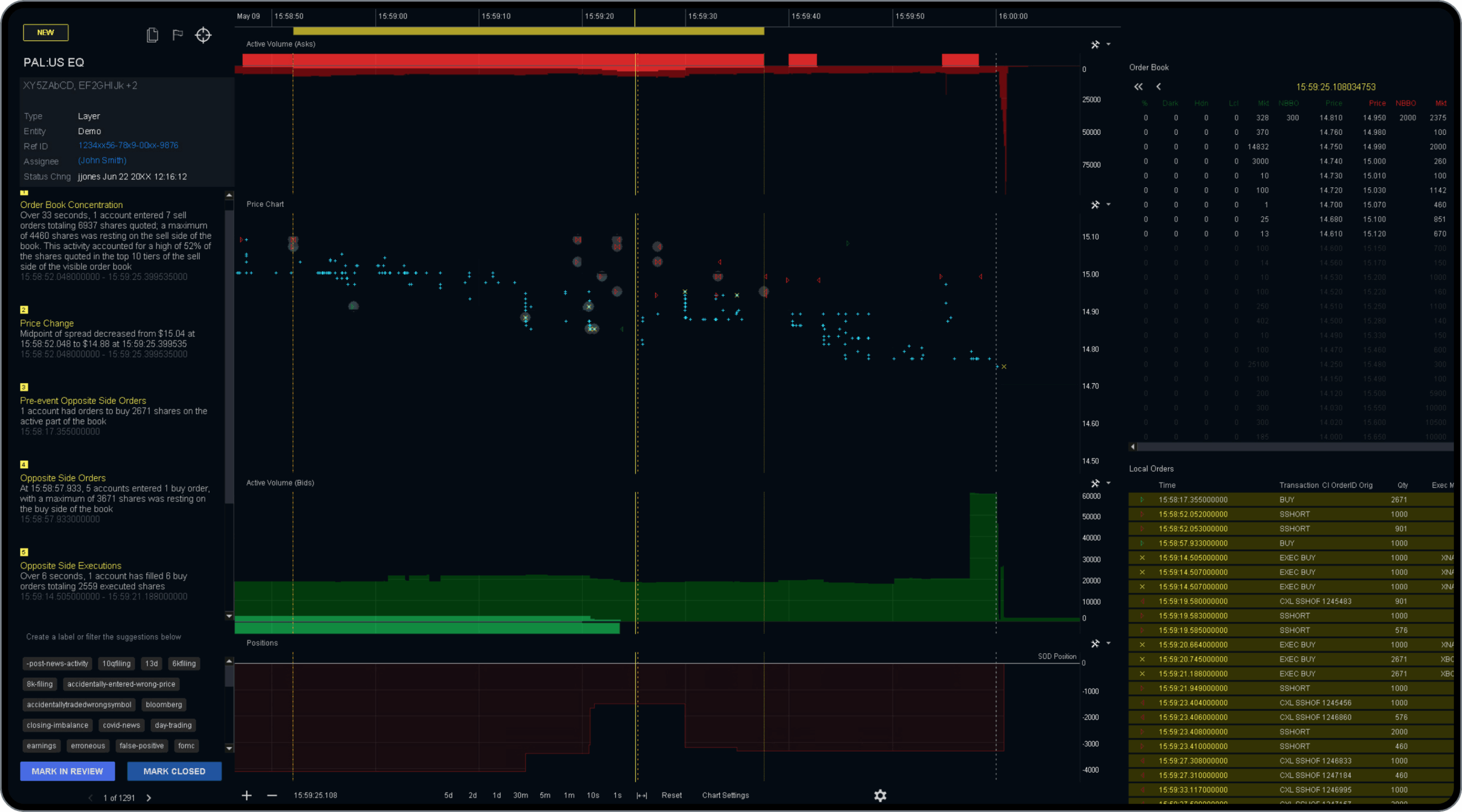Open dropdown arrow on Positions panel
This screenshot has width=1462, height=812.
click(x=1108, y=643)
